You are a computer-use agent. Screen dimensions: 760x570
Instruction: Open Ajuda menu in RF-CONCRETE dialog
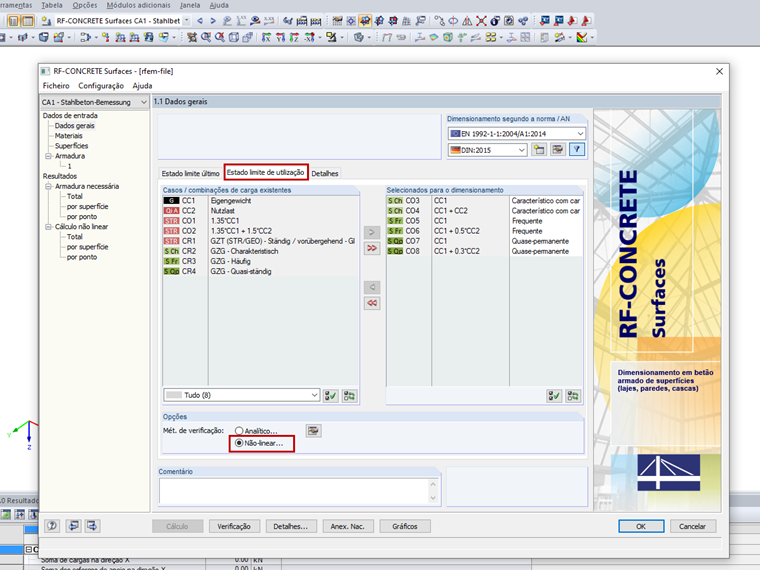click(142, 86)
